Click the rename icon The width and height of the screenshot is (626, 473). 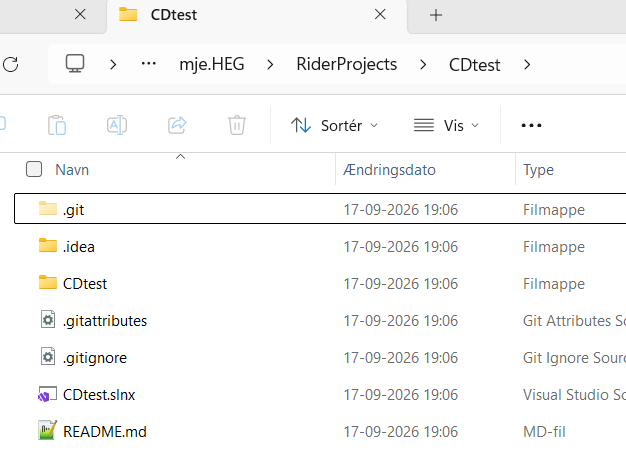click(117, 125)
